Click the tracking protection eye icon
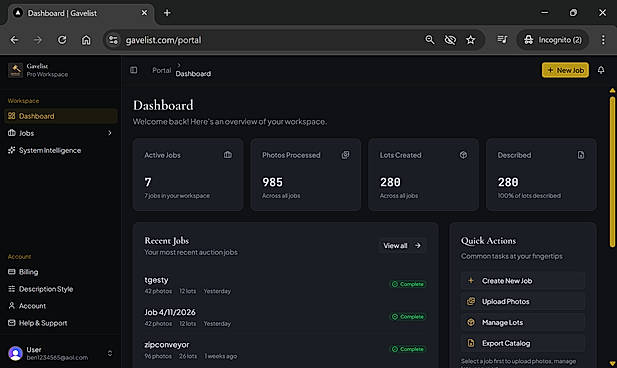 (450, 40)
